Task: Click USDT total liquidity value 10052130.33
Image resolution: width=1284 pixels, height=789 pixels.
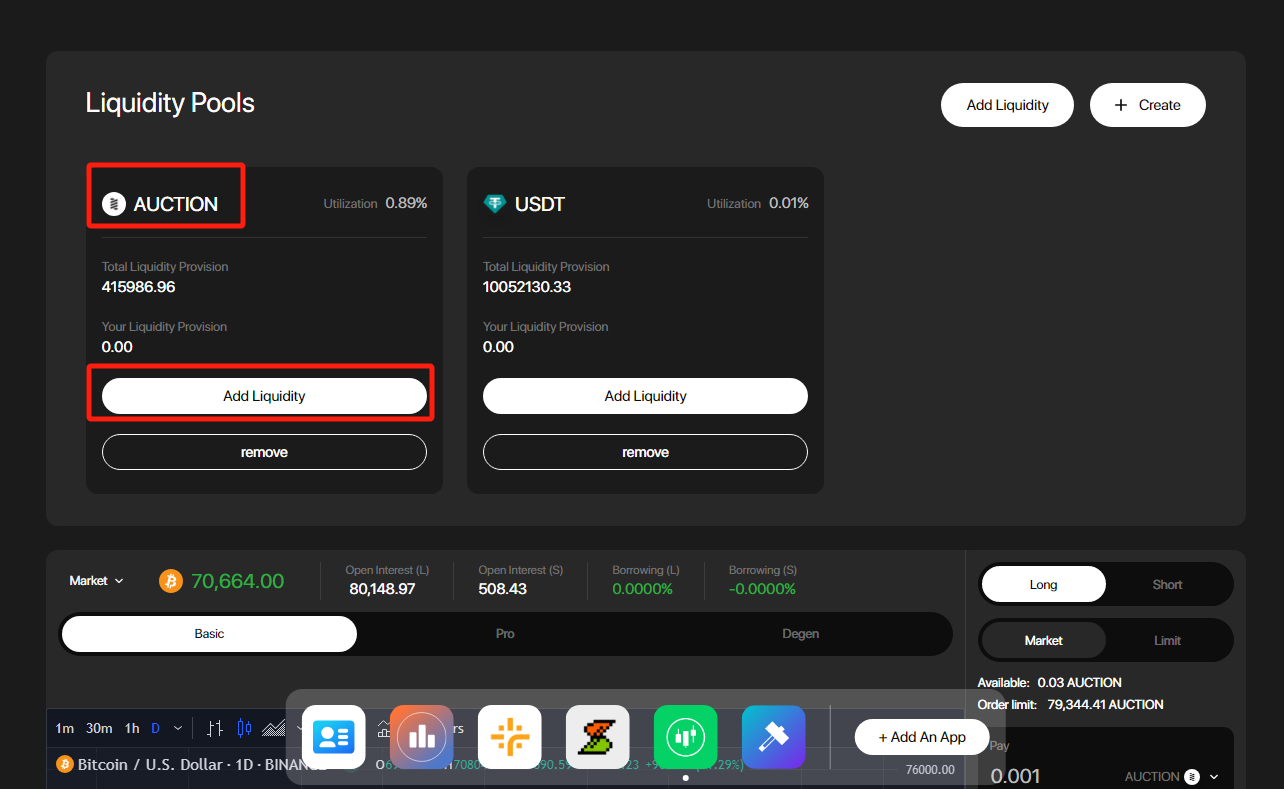Action: tap(527, 287)
